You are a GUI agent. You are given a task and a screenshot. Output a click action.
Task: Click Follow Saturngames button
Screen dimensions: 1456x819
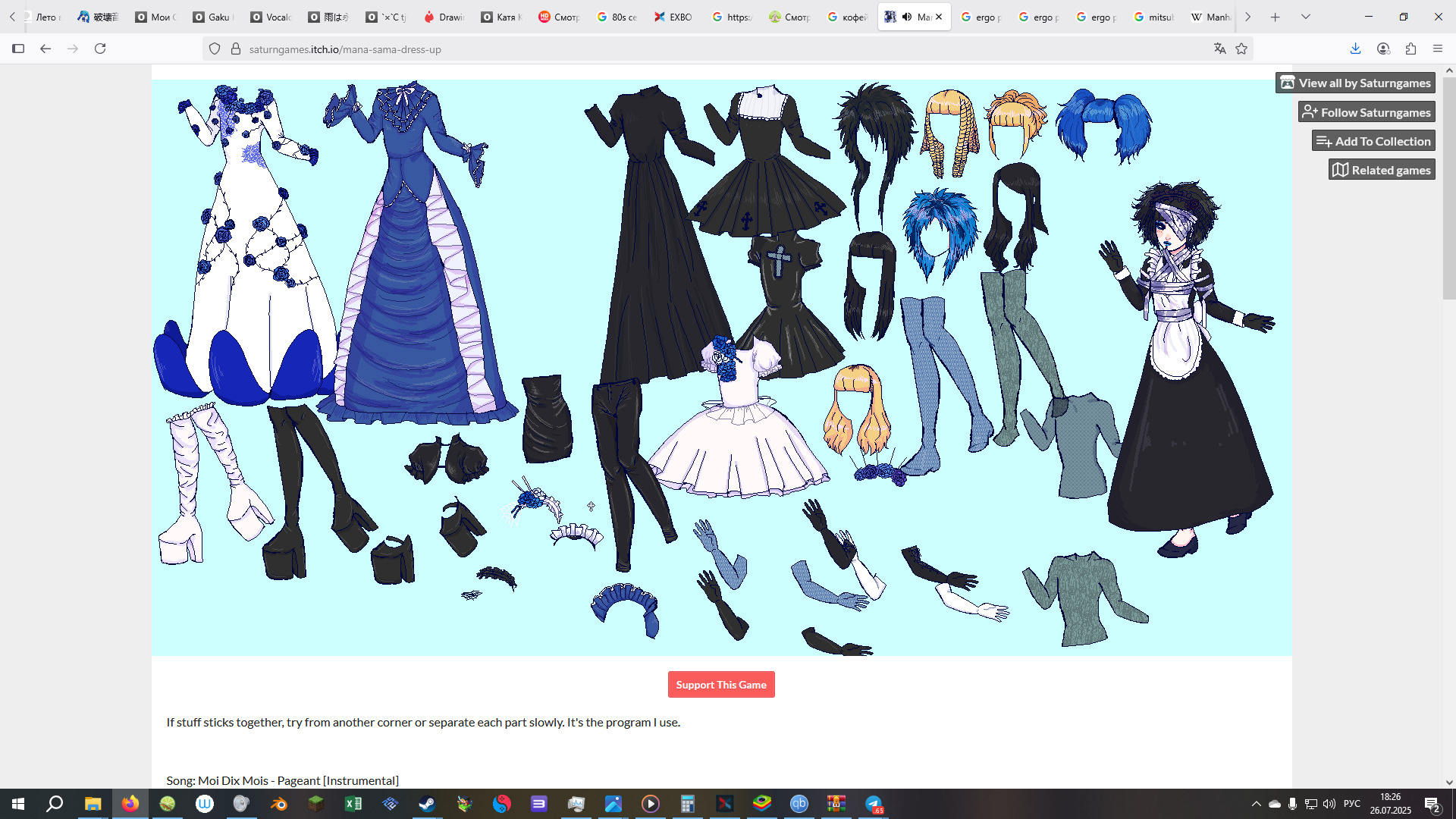[x=1367, y=112]
